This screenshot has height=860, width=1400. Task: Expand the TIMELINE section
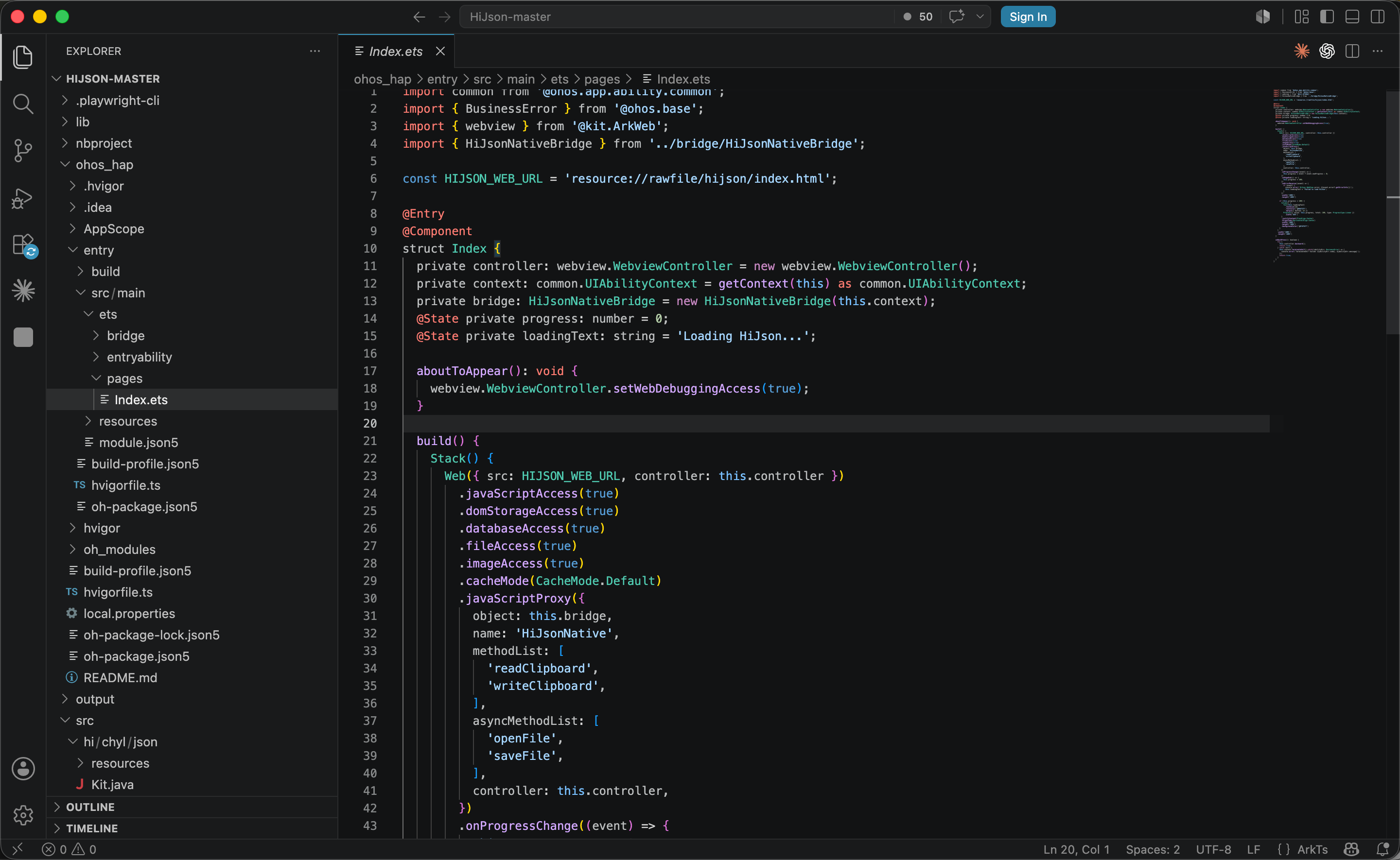[192, 828]
